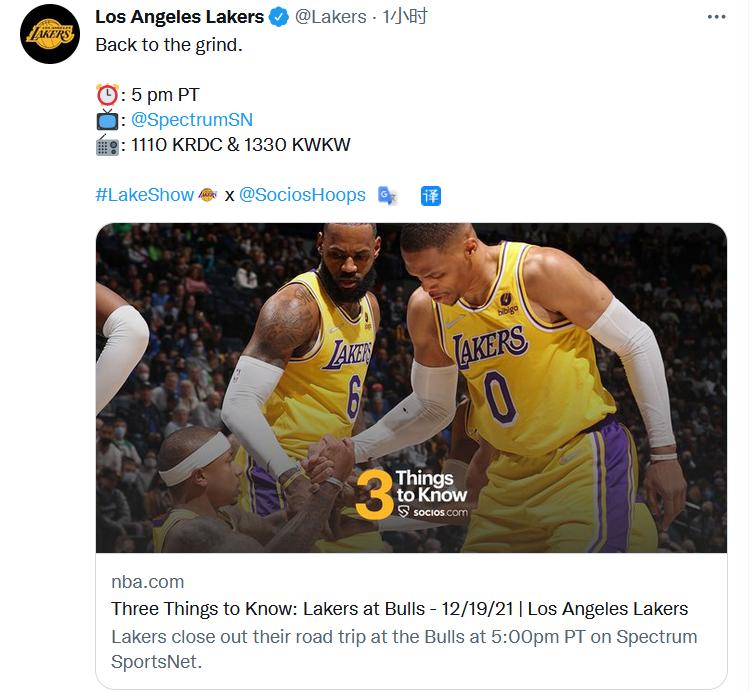
Task: Click the blue 译 translation button icon
Action: tap(431, 196)
